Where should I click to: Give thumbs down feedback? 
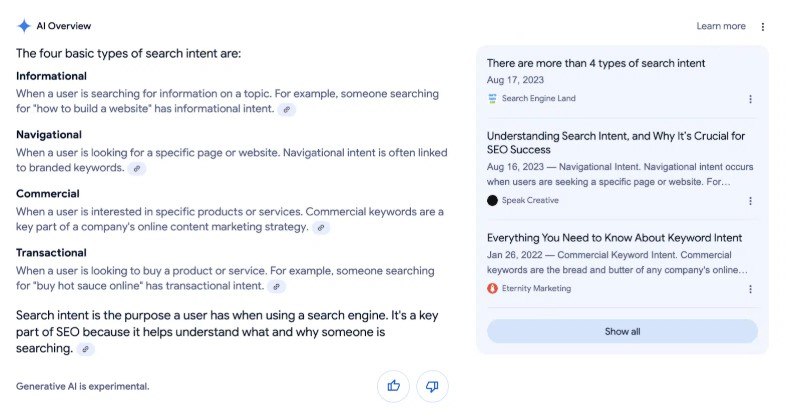(432, 386)
